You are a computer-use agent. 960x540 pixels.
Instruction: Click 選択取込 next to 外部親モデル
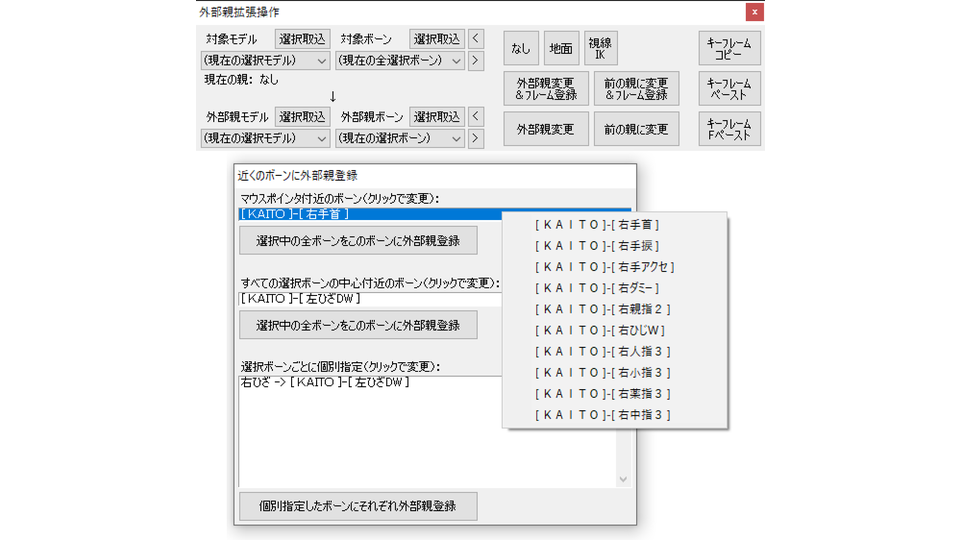(302, 116)
